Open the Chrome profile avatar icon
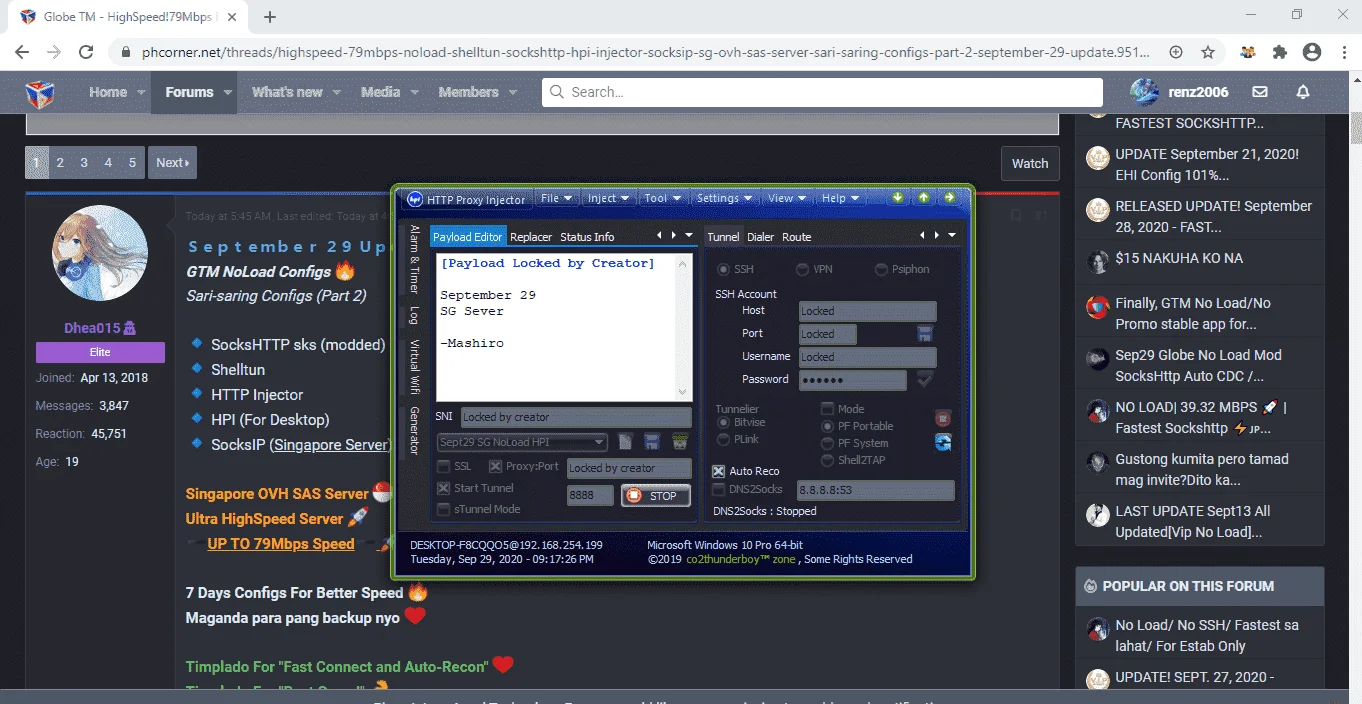 tap(1312, 52)
